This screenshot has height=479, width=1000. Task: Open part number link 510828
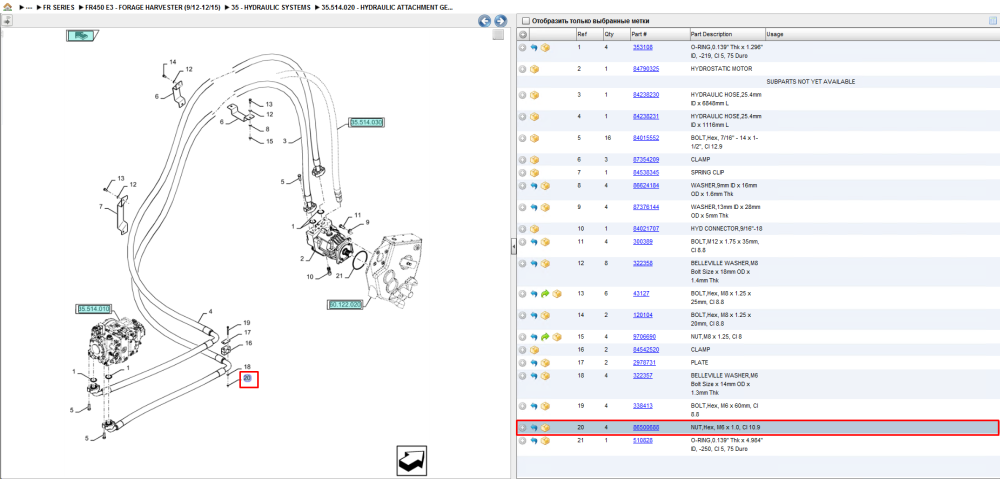coord(642,440)
